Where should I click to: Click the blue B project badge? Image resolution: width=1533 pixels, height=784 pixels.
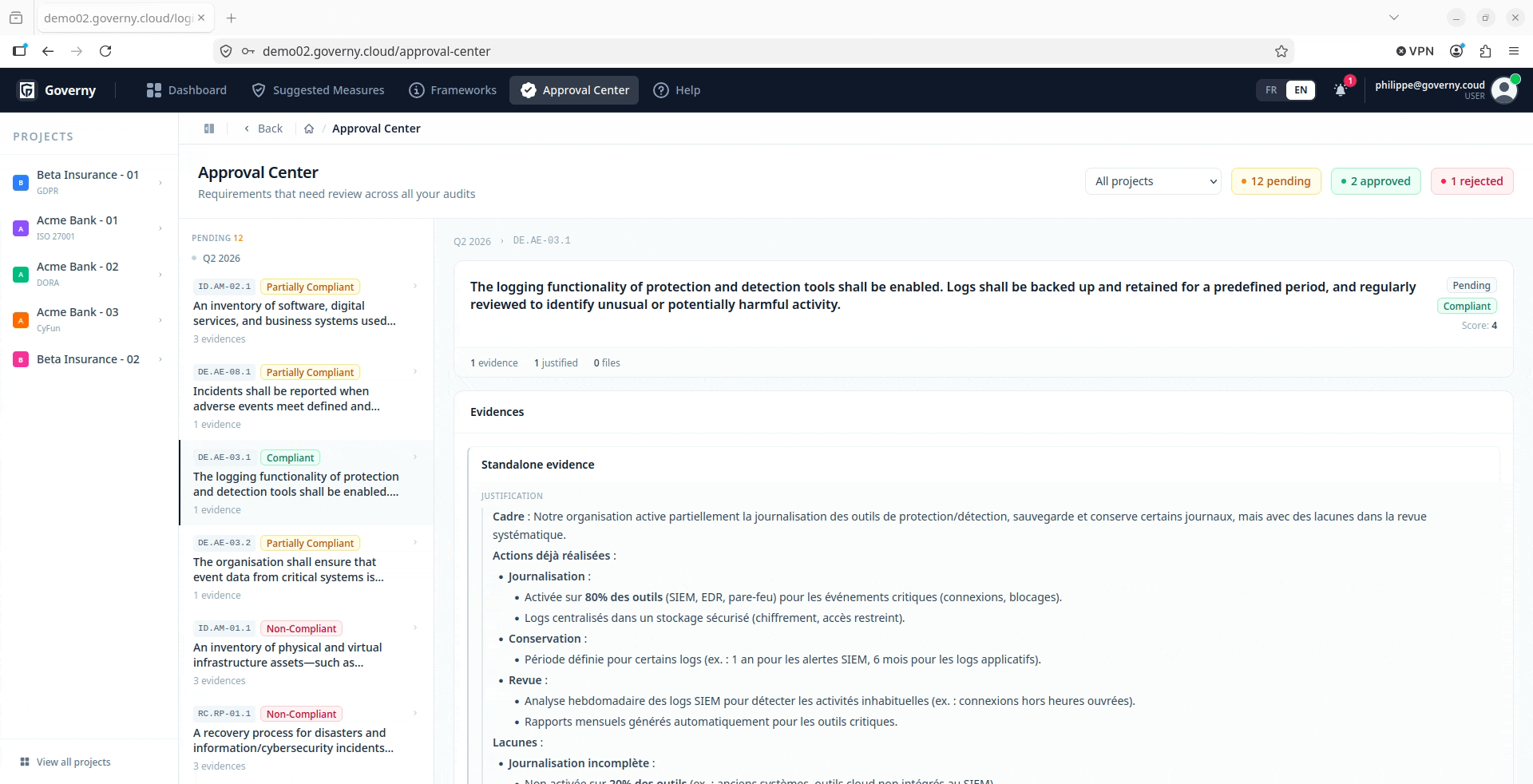22,183
